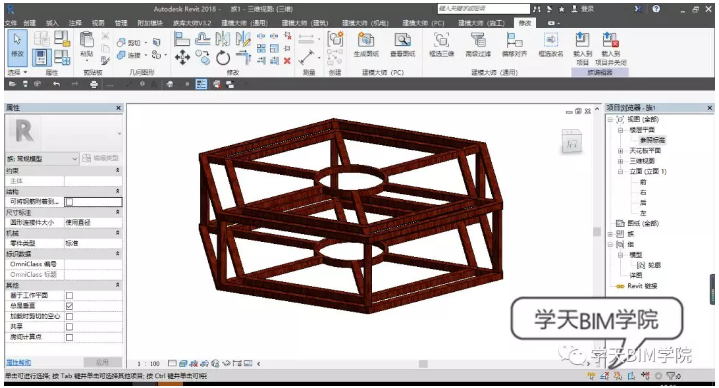Viewport: 719px width, 388px height.
Task: Open the 视图 ribbon tab
Action: point(98,22)
